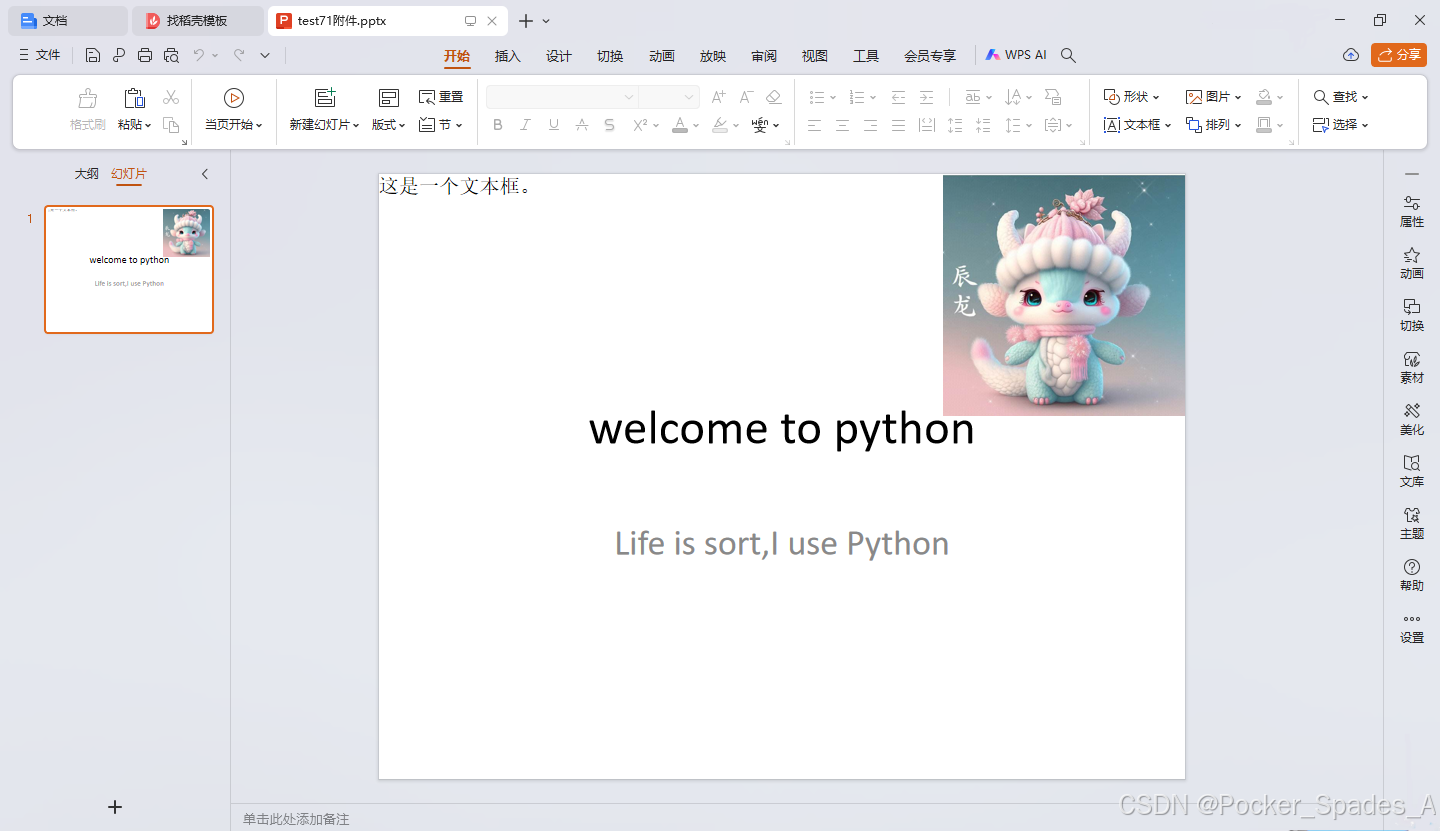Click the orange 分享 share button
This screenshot has width=1440, height=831.
click(x=1399, y=55)
